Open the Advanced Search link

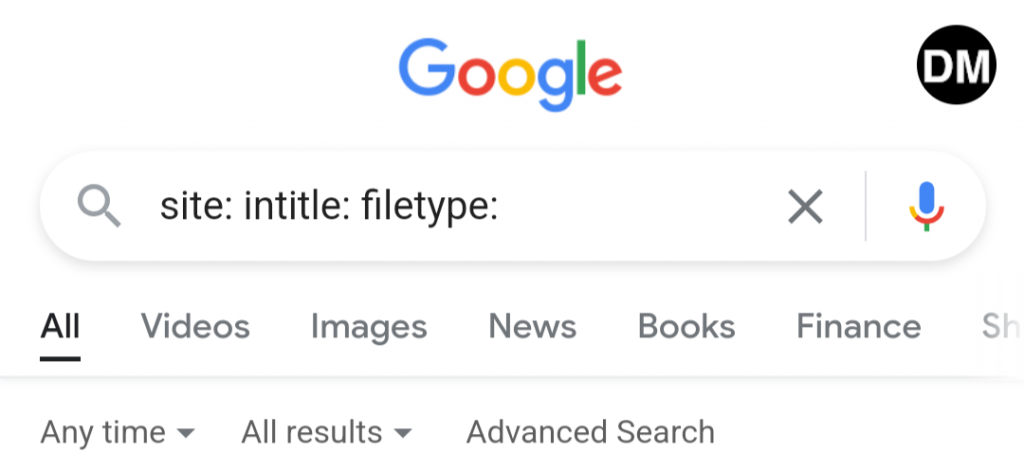[x=590, y=432]
